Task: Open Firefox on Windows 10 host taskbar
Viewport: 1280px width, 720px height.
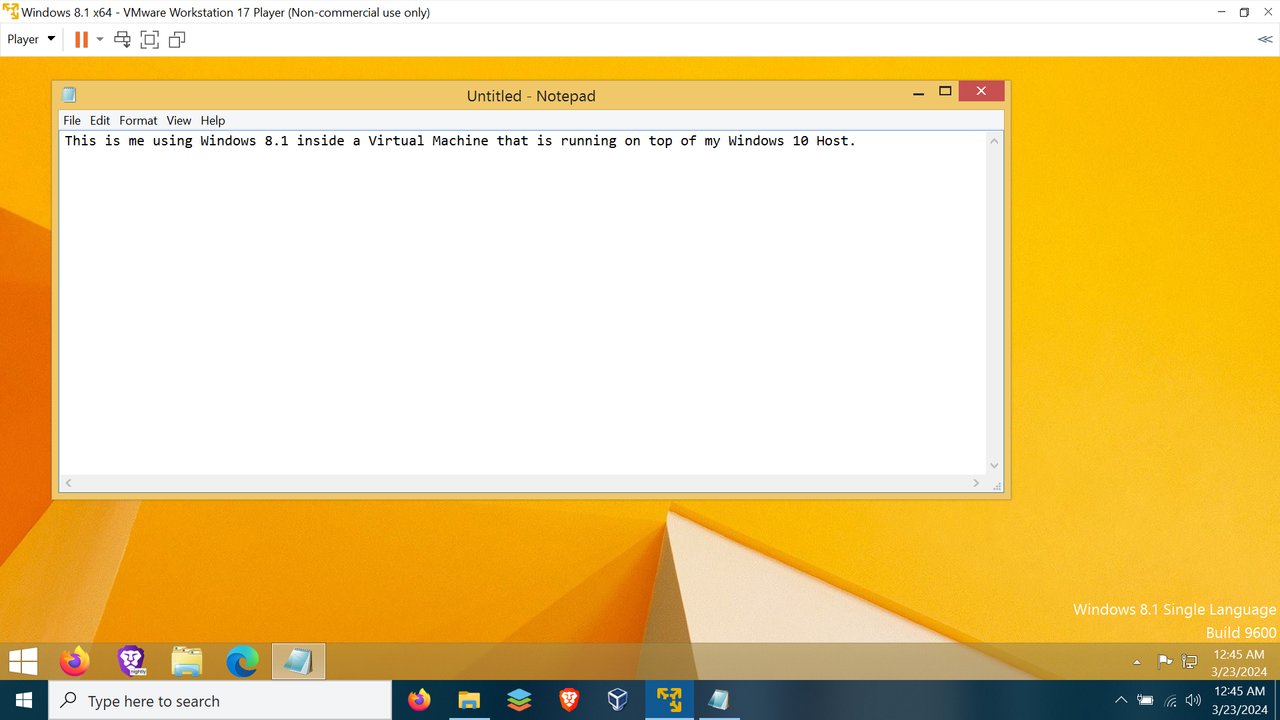Action: 420,701
